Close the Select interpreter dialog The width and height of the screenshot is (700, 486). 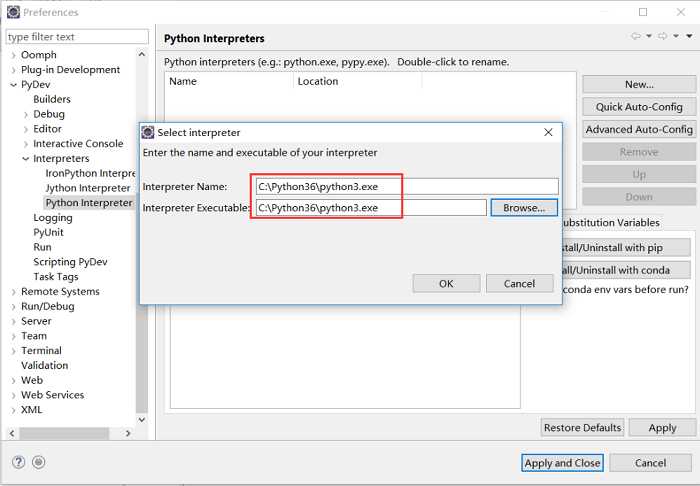[548, 133]
